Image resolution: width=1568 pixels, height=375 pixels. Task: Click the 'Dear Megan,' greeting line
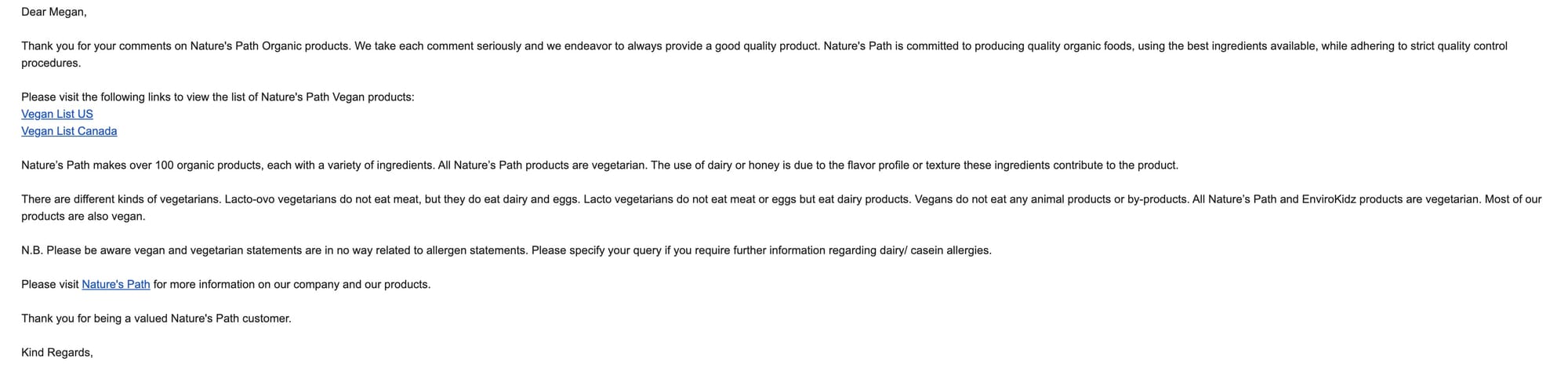click(x=54, y=12)
